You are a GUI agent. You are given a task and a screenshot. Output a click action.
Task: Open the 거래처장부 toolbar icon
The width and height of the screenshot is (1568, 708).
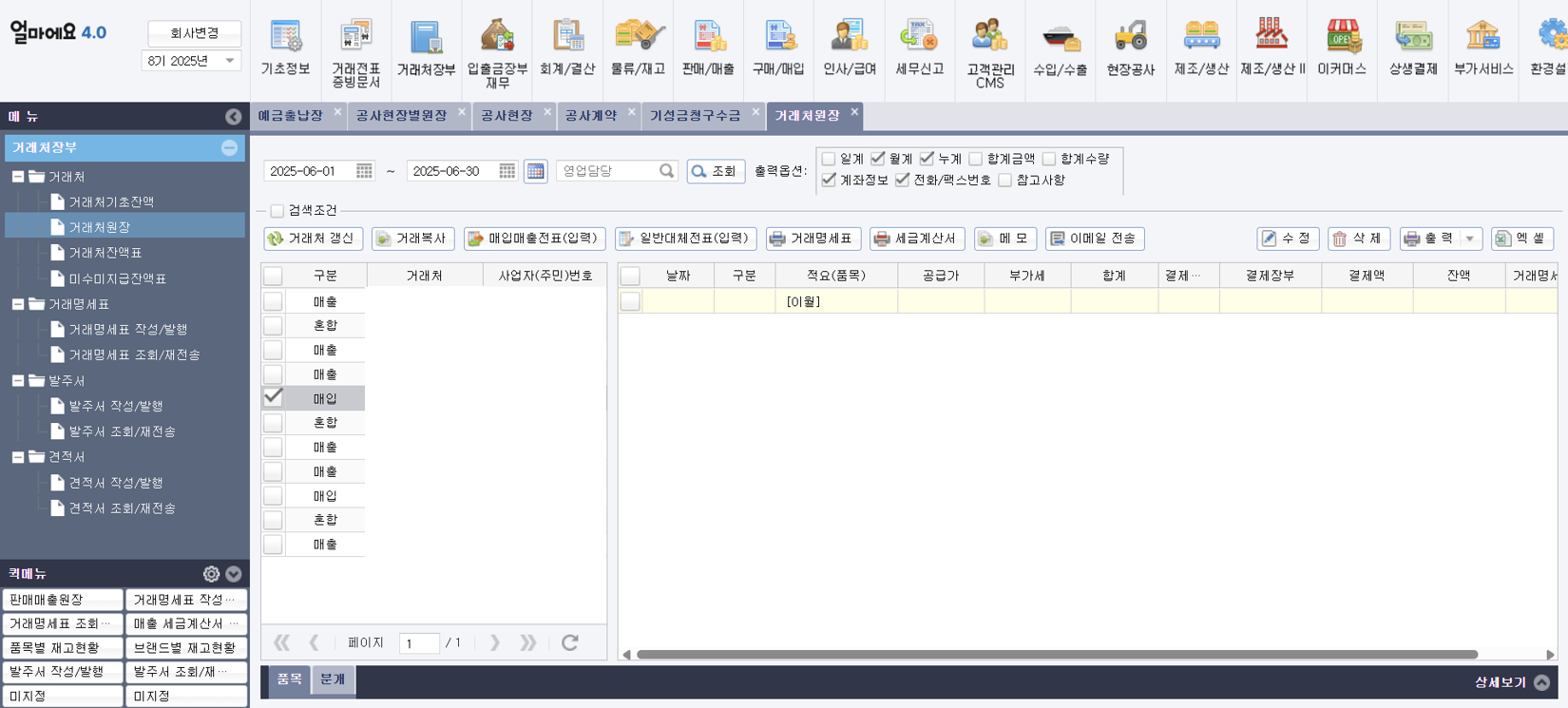point(426,48)
